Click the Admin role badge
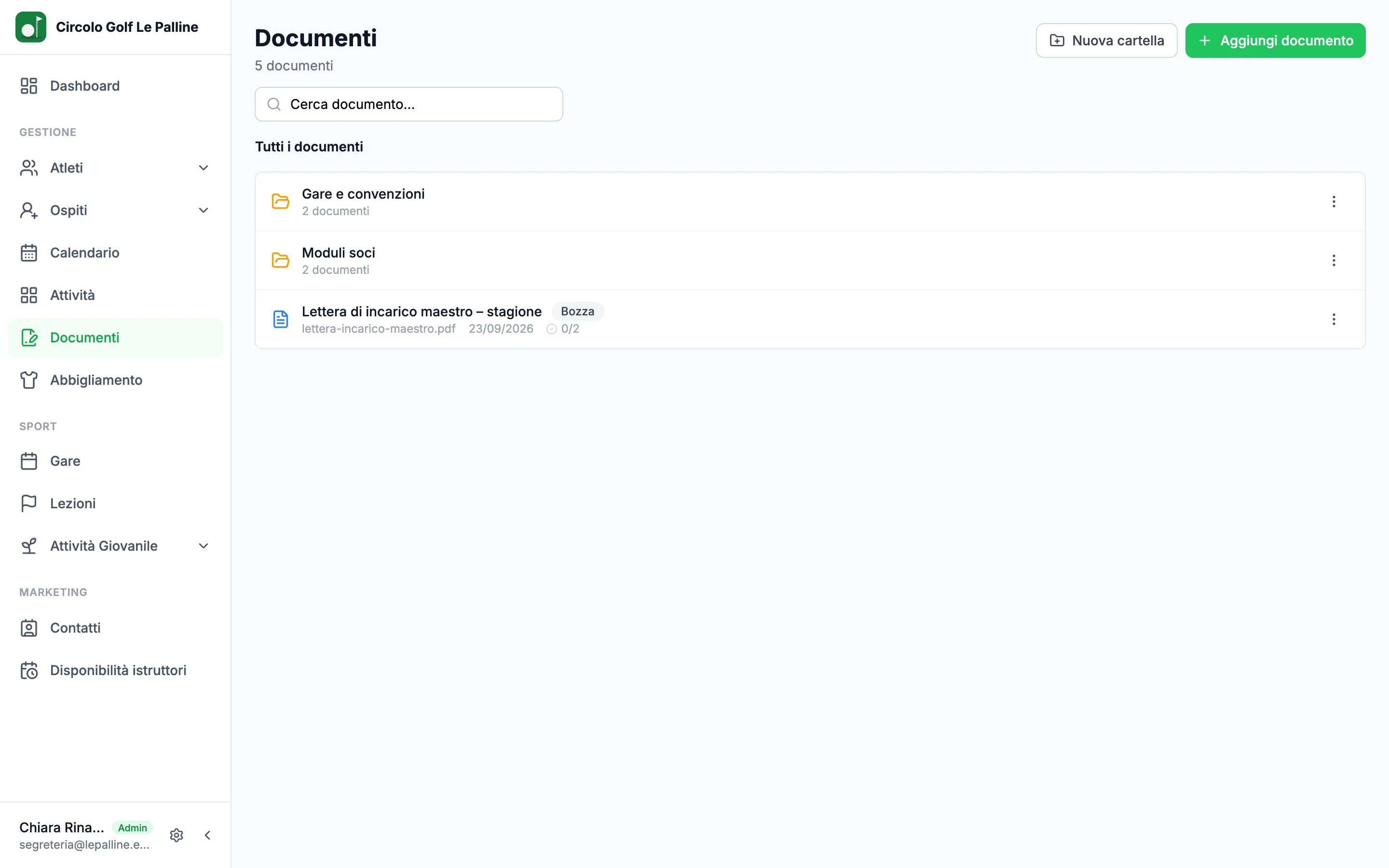1389x868 pixels. [133, 828]
